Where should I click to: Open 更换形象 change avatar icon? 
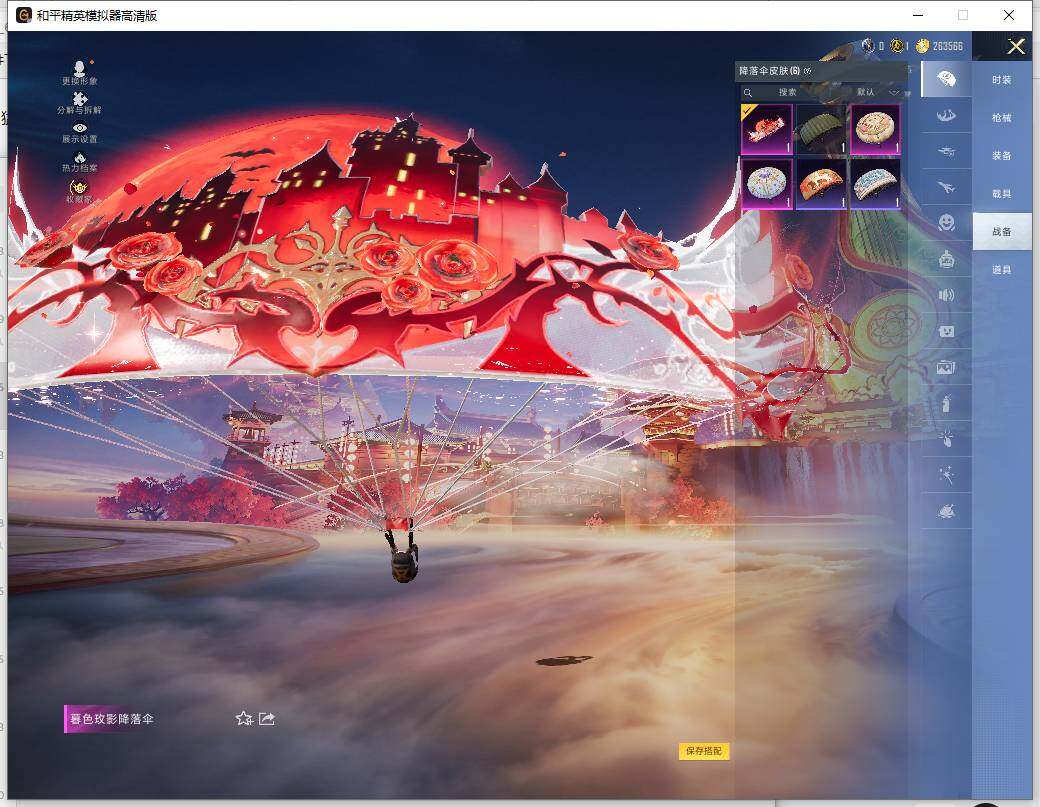point(80,72)
